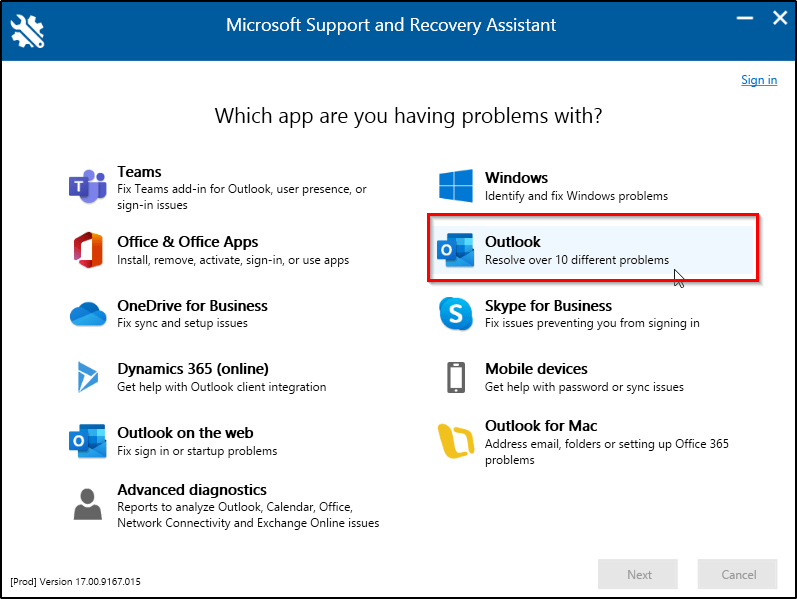Select Dynamics 365 (online) heading
The height and width of the screenshot is (599, 797).
point(193,369)
